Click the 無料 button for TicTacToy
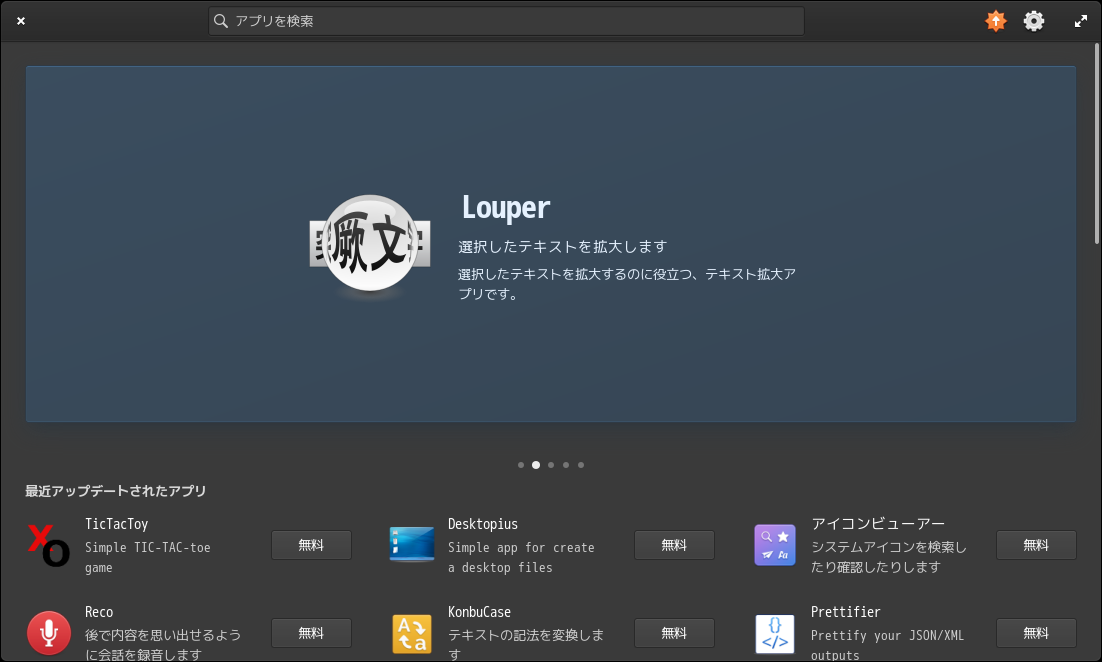 311,545
